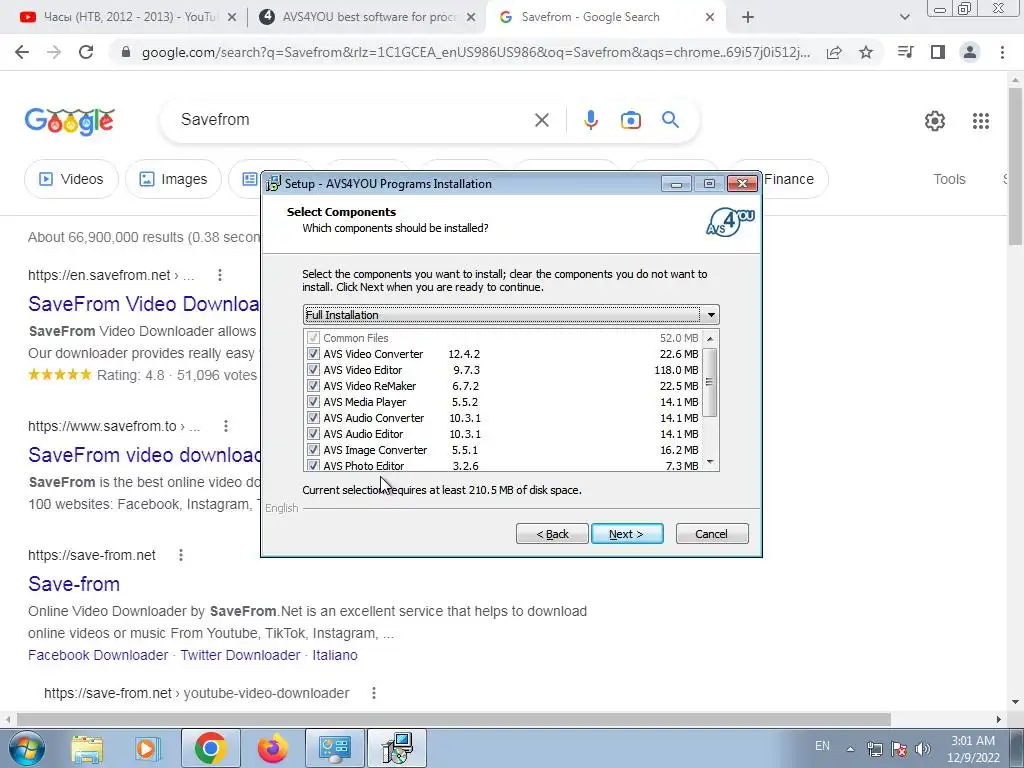Click Next in the AVS4YOU setup
1024x768 pixels.
[x=627, y=534]
